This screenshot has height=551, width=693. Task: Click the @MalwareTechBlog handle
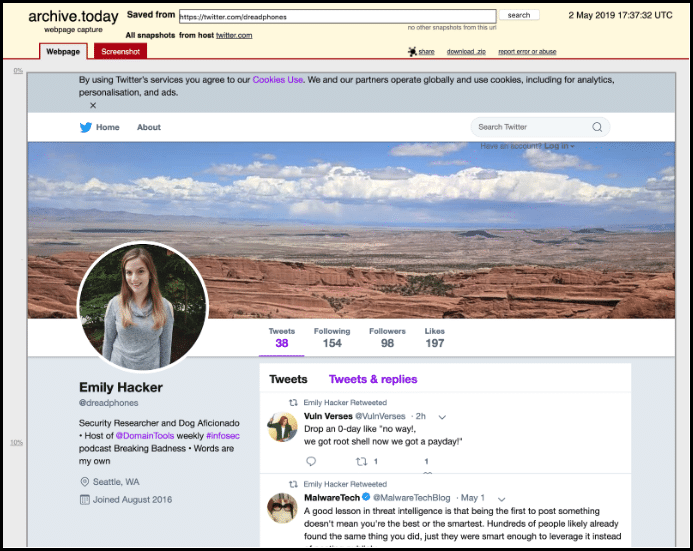[411, 498]
